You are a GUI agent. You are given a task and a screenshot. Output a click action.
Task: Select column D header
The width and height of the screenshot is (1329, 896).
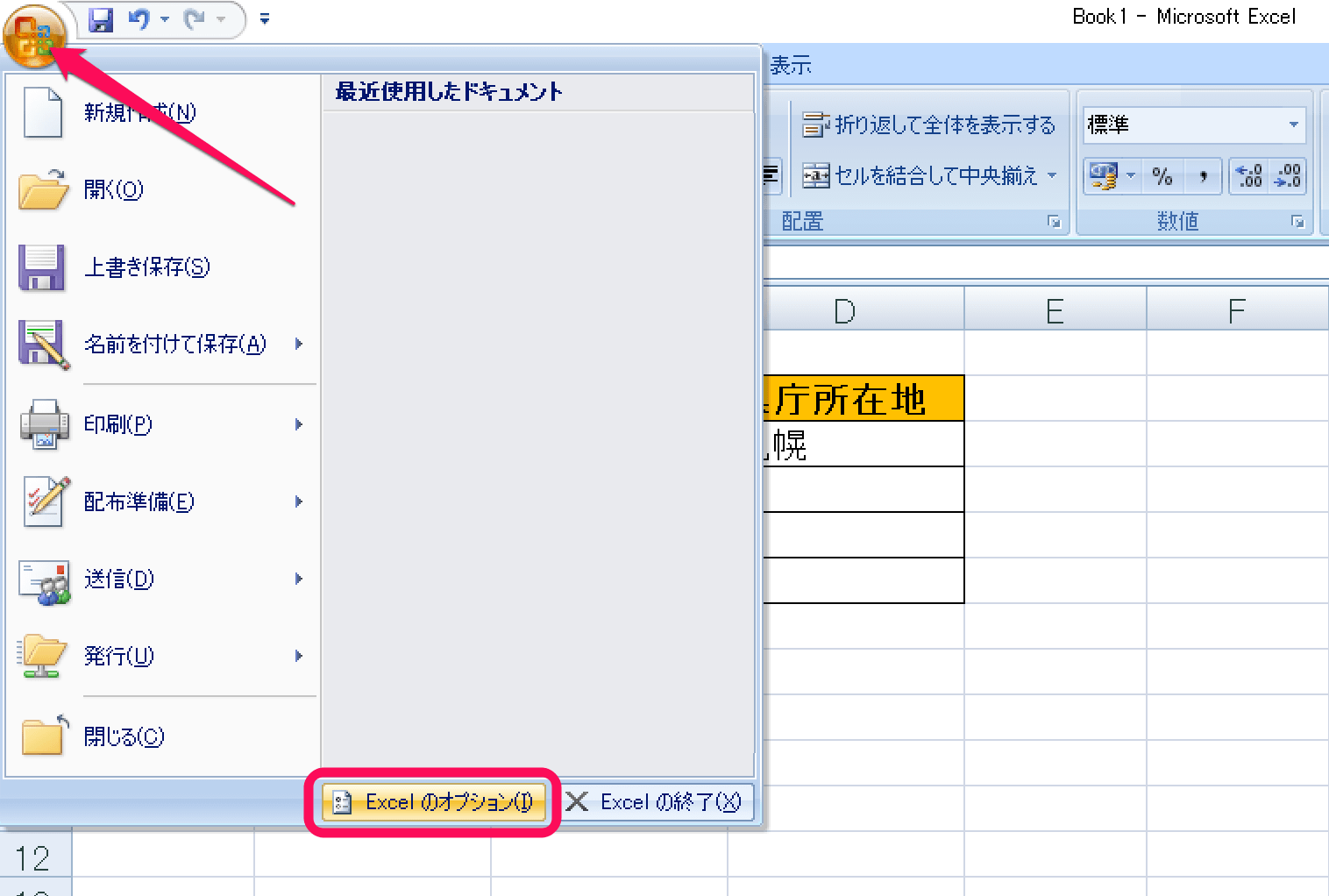coord(863,310)
